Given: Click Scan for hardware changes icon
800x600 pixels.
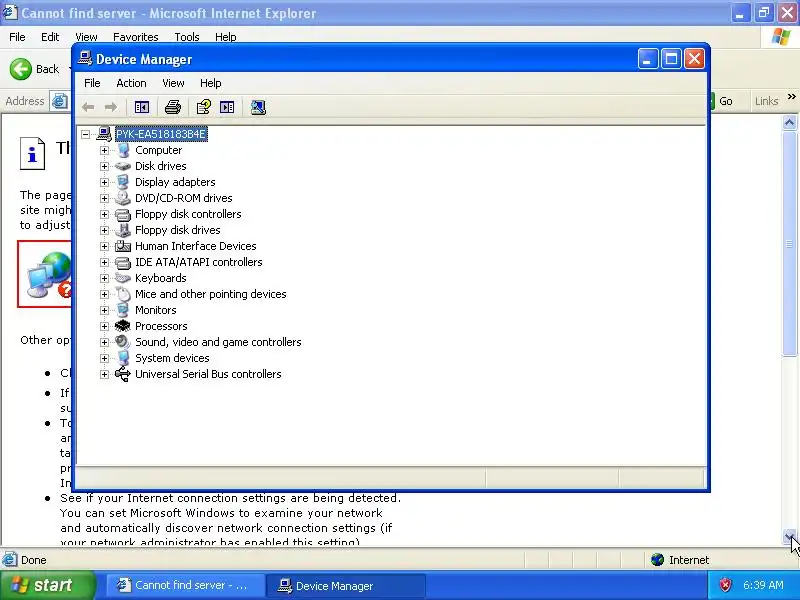Looking at the screenshot, I should (x=258, y=107).
